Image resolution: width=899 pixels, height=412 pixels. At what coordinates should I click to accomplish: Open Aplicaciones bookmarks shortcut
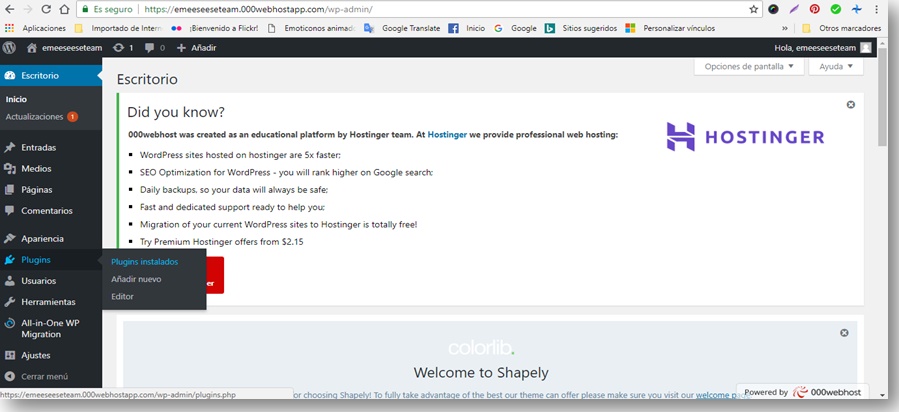click(x=35, y=28)
